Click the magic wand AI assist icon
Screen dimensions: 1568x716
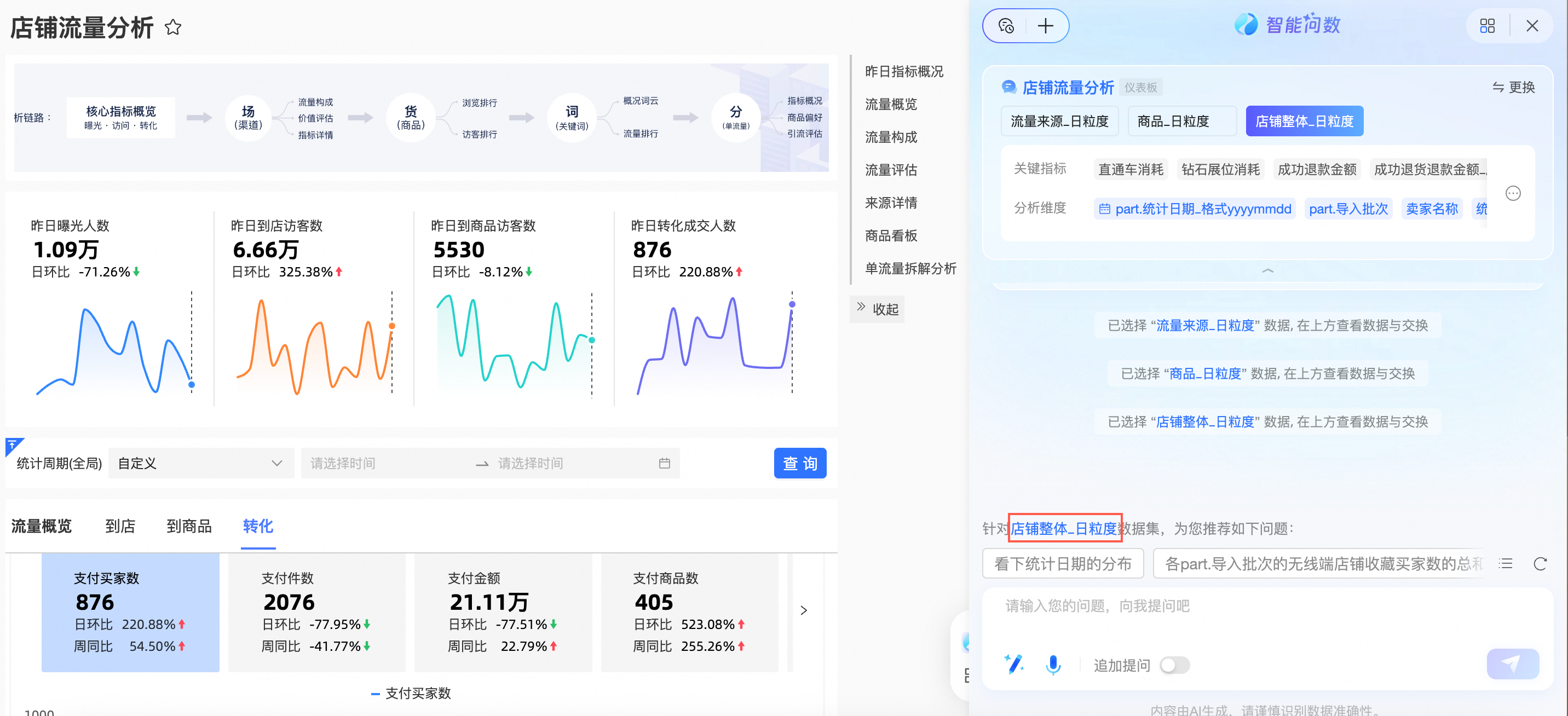click(x=1014, y=663)
